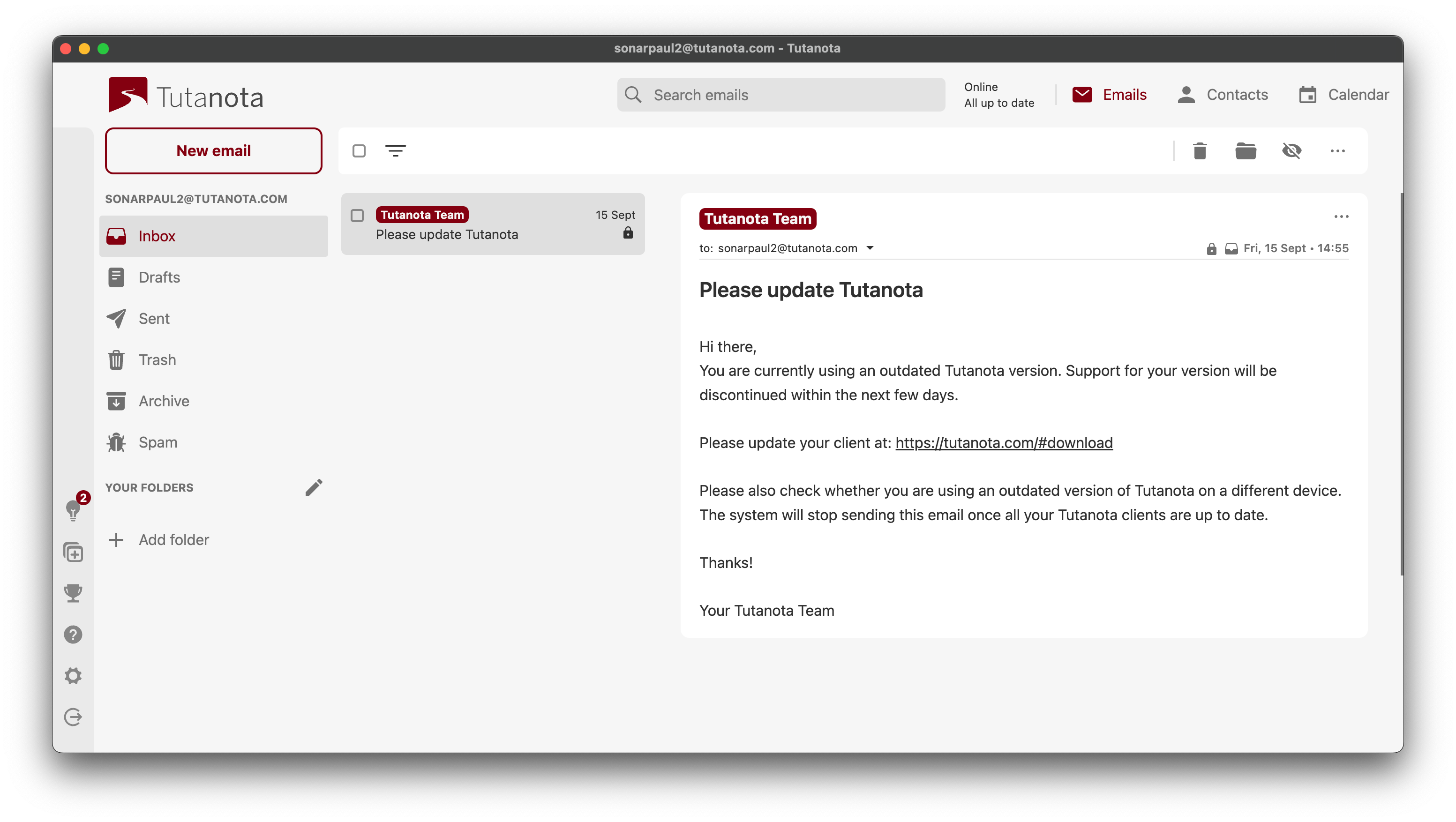This screenshot has width=1456, height=822.
Task: Click the move-to-folder icon in toolbar
Action: (x=1245, y=151)
